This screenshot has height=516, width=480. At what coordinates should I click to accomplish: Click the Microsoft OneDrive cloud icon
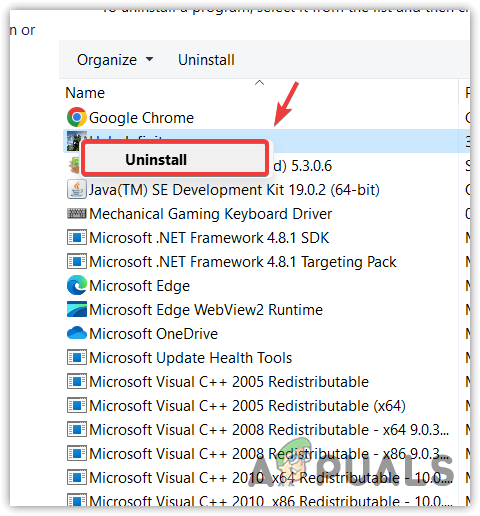click(x=77, y=333)
